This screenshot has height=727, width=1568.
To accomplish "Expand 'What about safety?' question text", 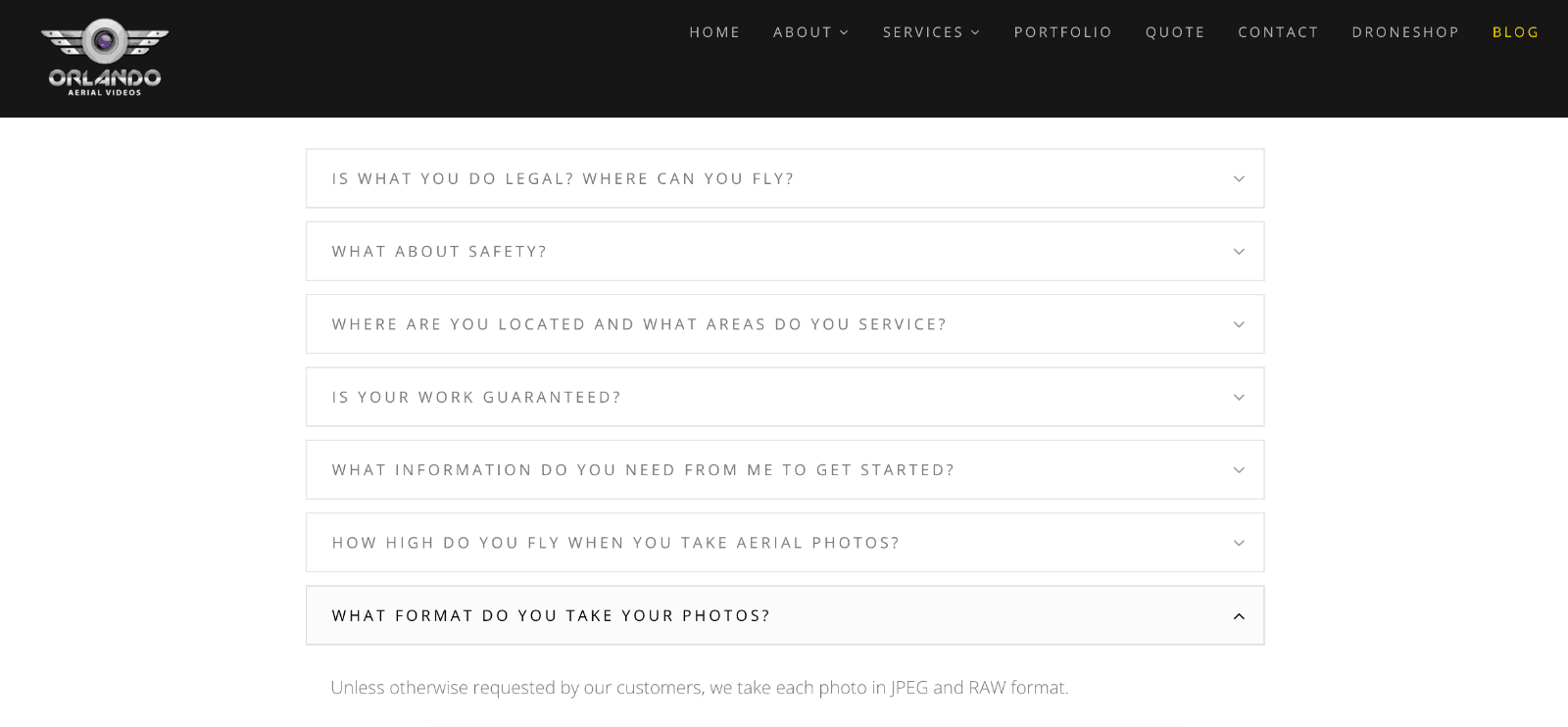I will click(439, 252).
